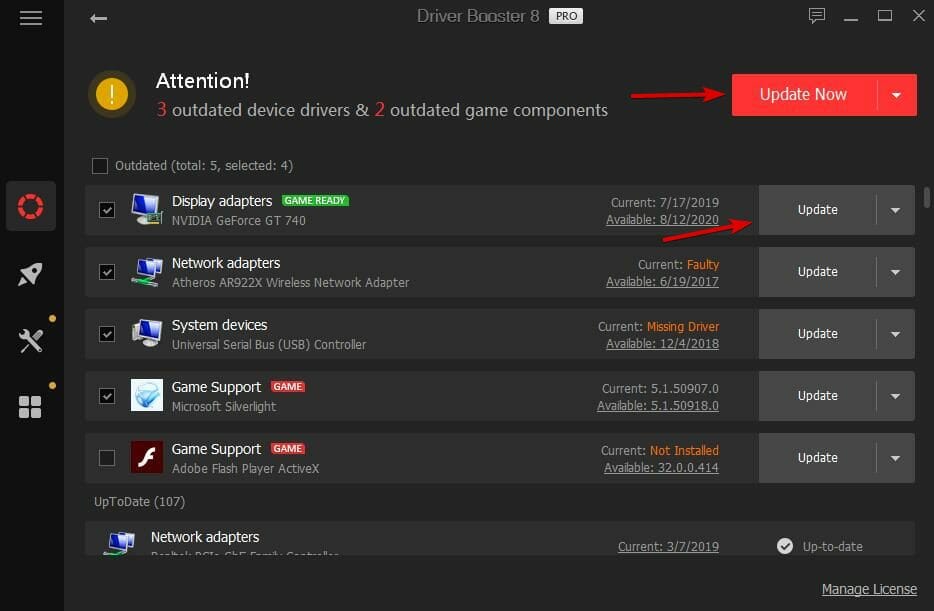
Task: Expand Atheros adapter update options arrow
Action: (x=895, y=272)
